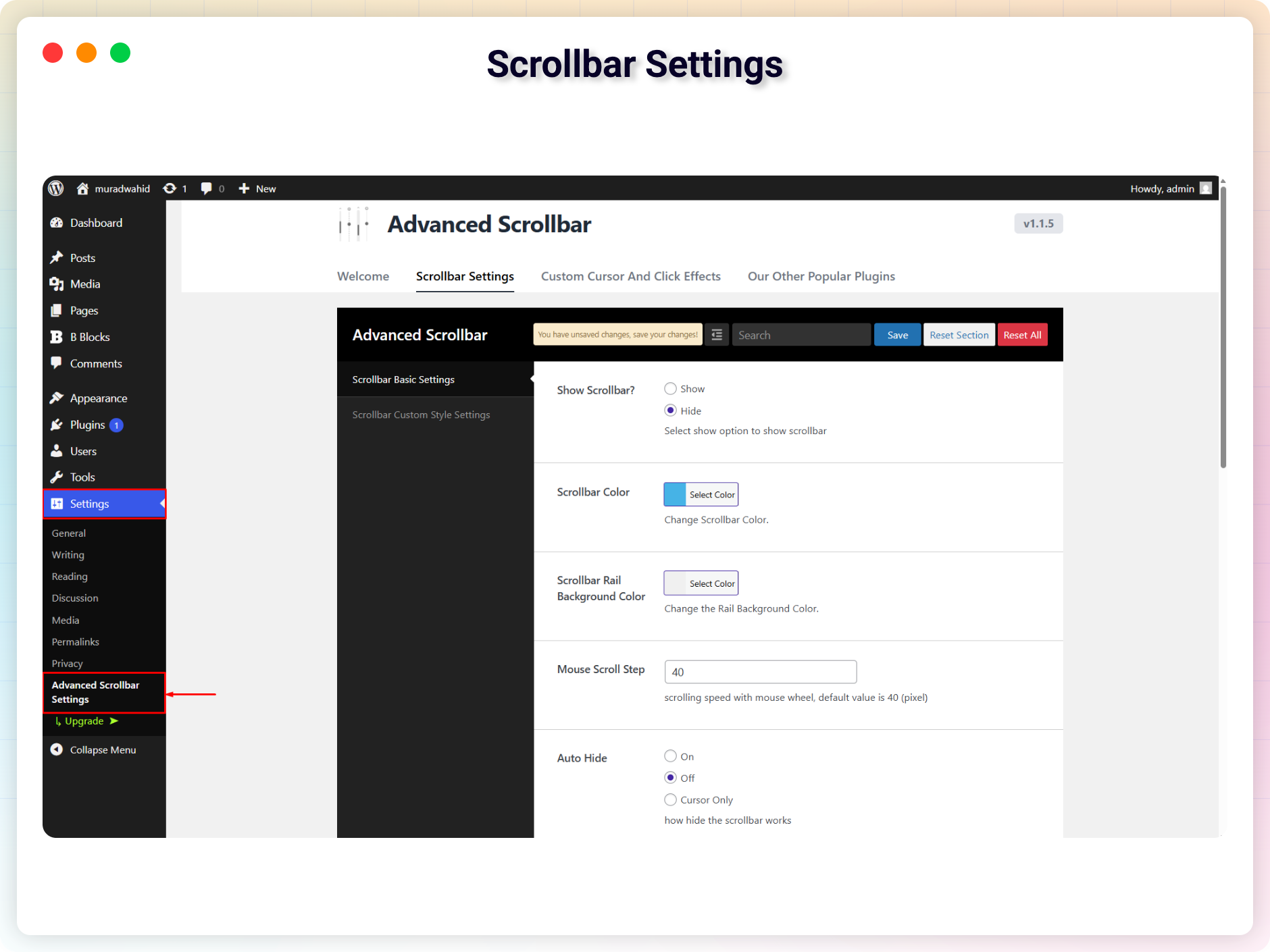Open muradwahid site home icon

[82, 188]
